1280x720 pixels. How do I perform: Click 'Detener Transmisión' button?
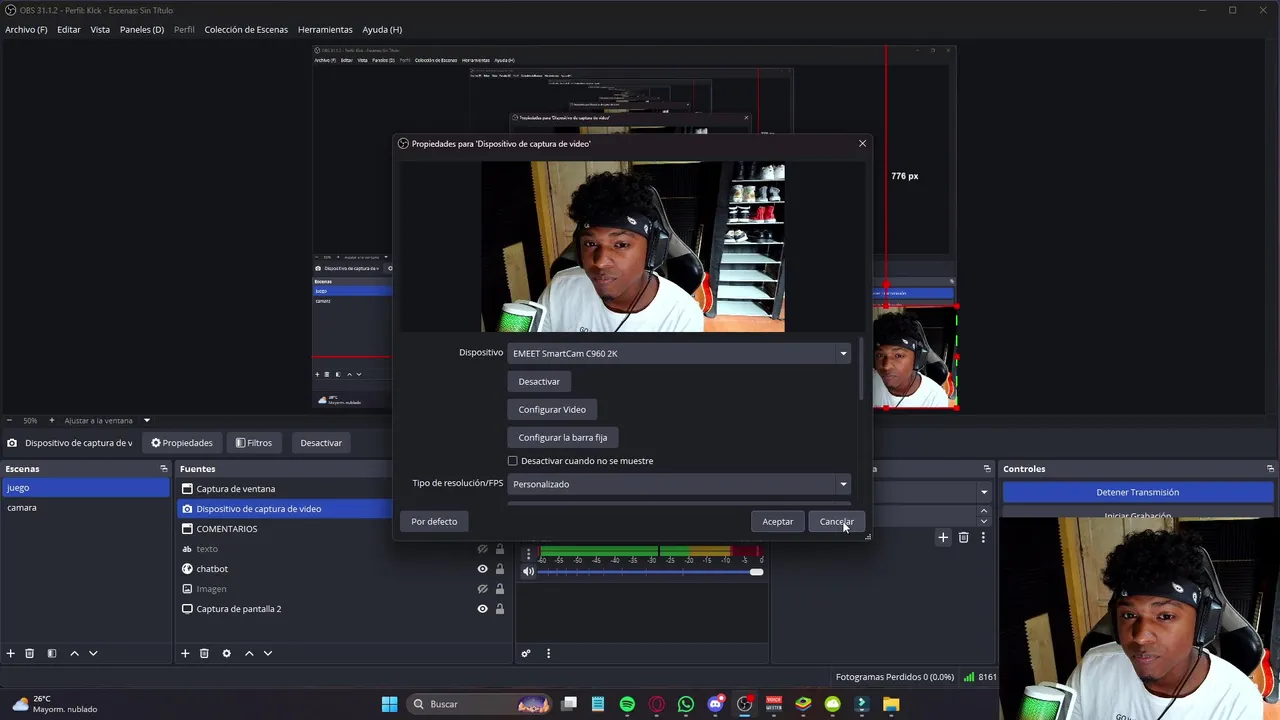(x=1138, y=492)
